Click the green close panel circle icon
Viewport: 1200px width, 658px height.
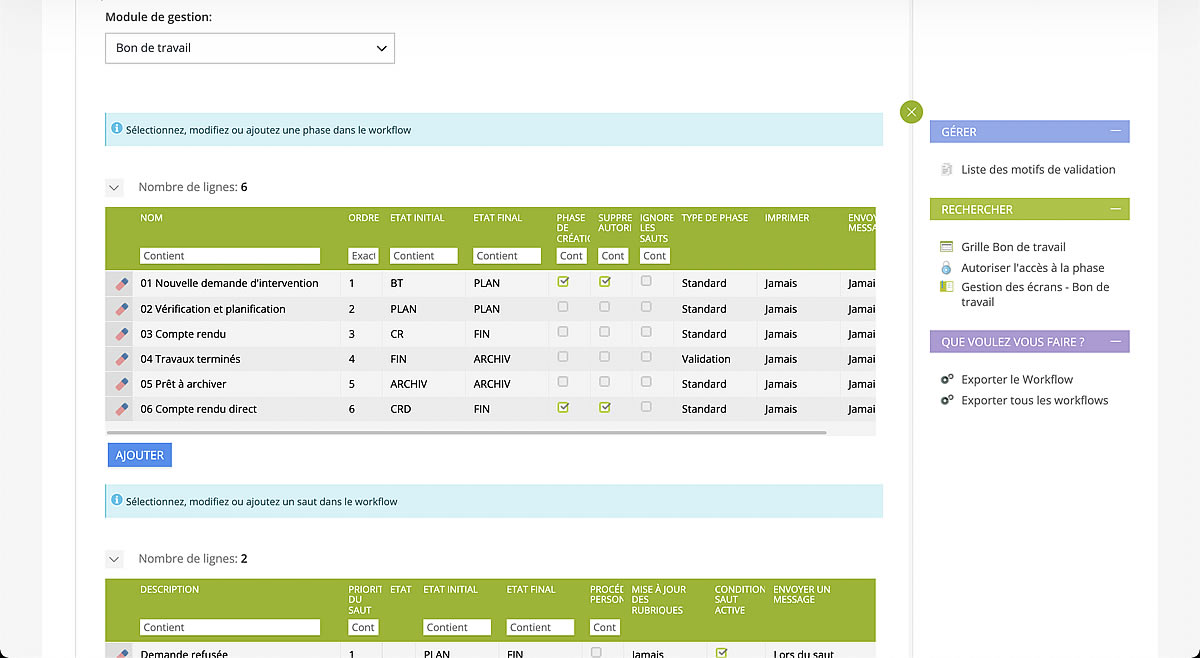(911, 112)
